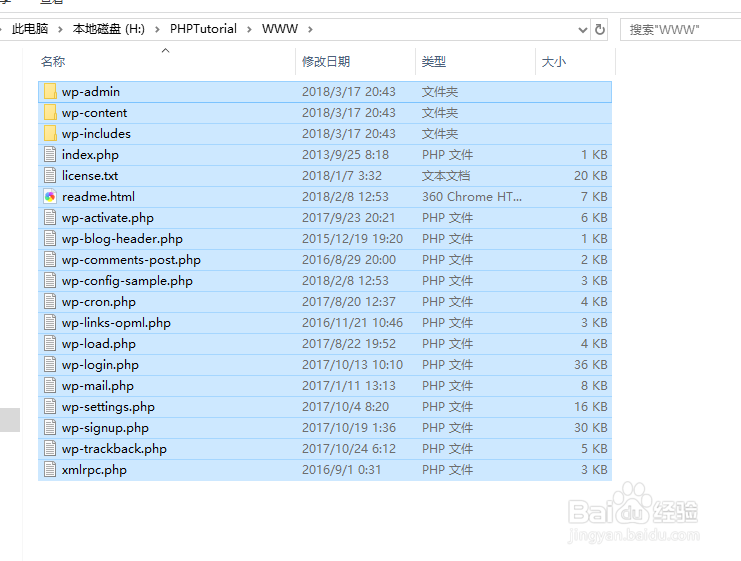Click the wp-login.php file icon
741x561 pixels.
tap(50, 365)
